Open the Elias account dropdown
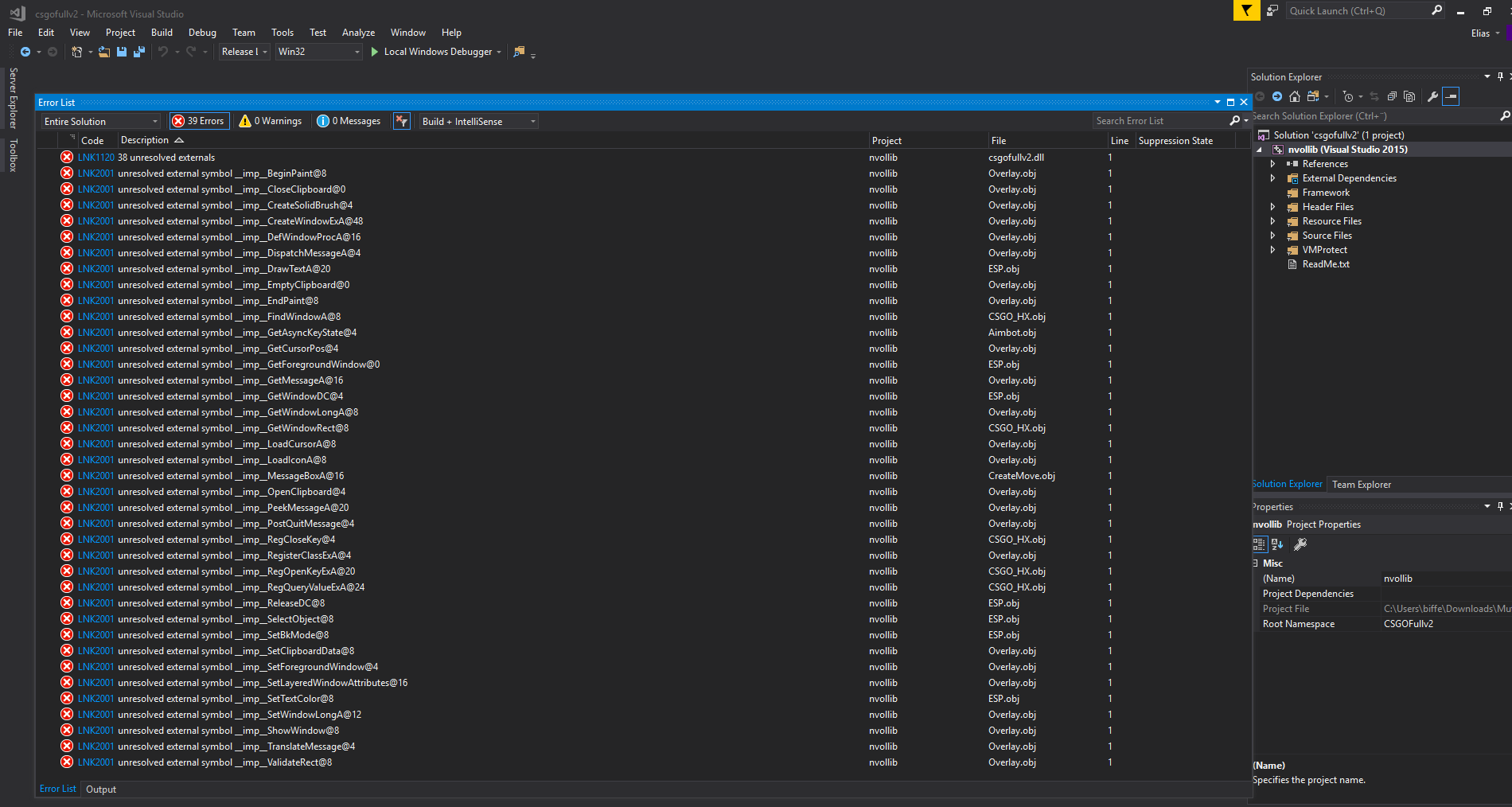 click(x=1485, y=33)
